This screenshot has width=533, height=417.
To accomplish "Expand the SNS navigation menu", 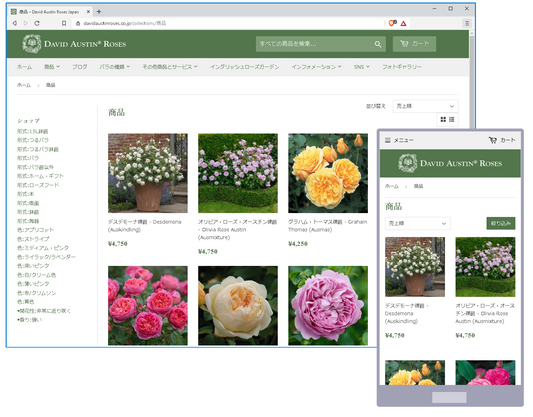I will [361, 67].
